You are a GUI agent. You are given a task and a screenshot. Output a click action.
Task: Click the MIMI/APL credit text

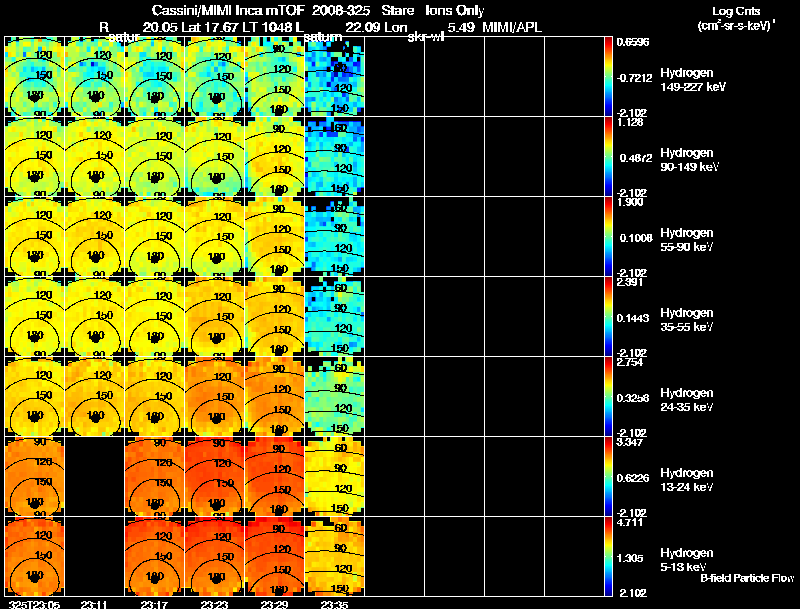point(512,28)
